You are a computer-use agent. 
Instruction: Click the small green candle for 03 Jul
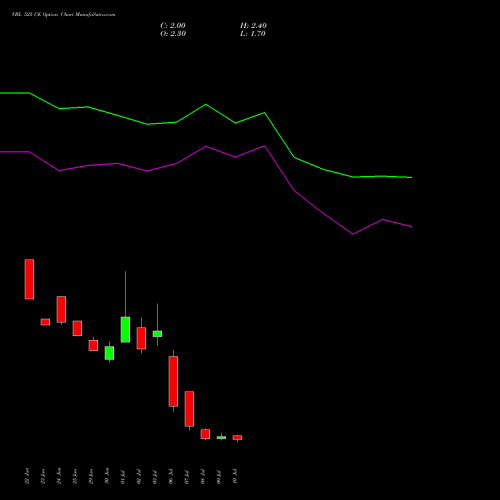[x=157, y=334]
